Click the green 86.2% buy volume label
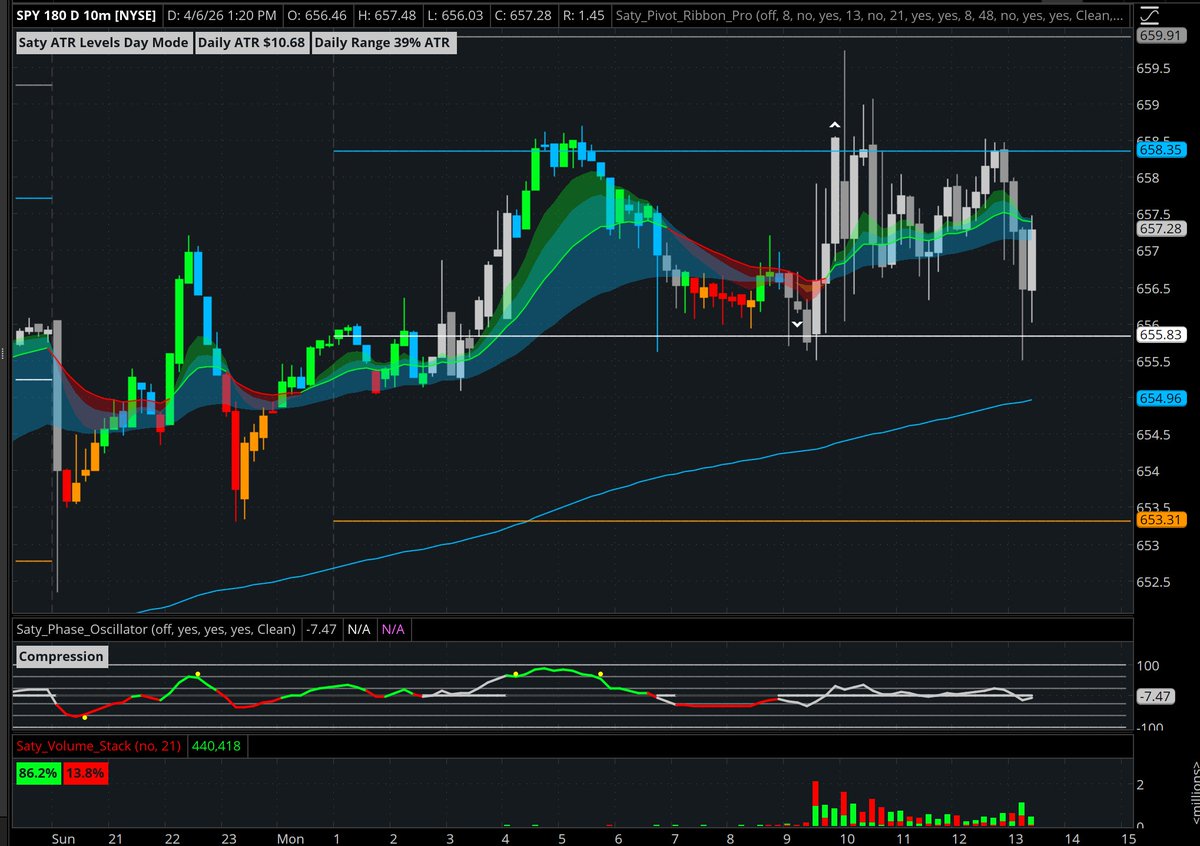Image resolution: width=1200 pixels, height=846 pixels. coord(37,773)
